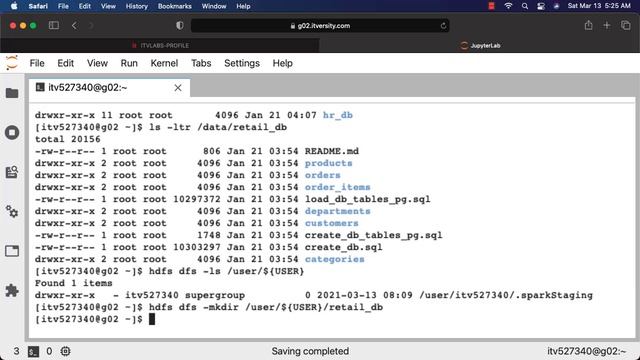Click hr_db directory name
The height and width of the screenshot is (360, 640).
pos(338,115)
